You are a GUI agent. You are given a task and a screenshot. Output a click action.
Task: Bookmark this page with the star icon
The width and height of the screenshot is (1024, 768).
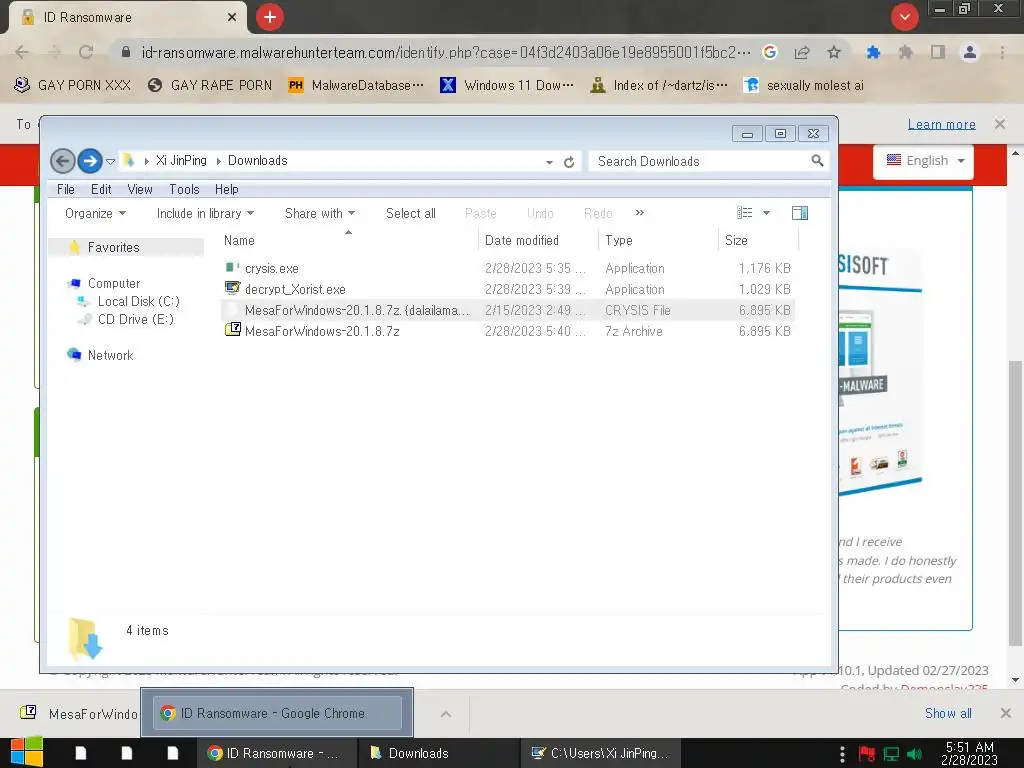tap(834, 52)
